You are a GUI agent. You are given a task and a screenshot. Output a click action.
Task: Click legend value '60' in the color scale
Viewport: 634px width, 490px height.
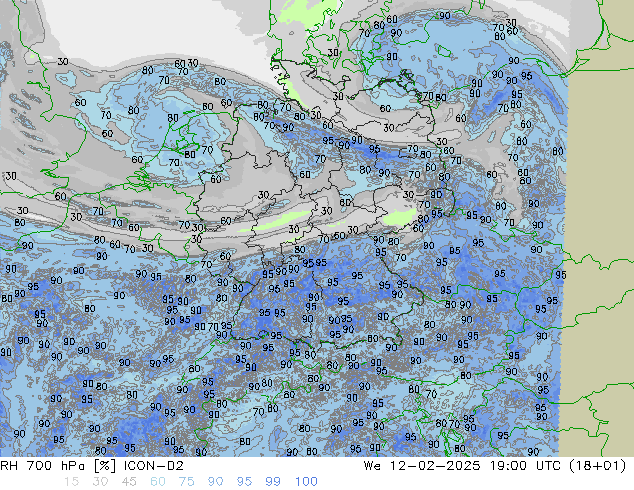pos(158,482)
